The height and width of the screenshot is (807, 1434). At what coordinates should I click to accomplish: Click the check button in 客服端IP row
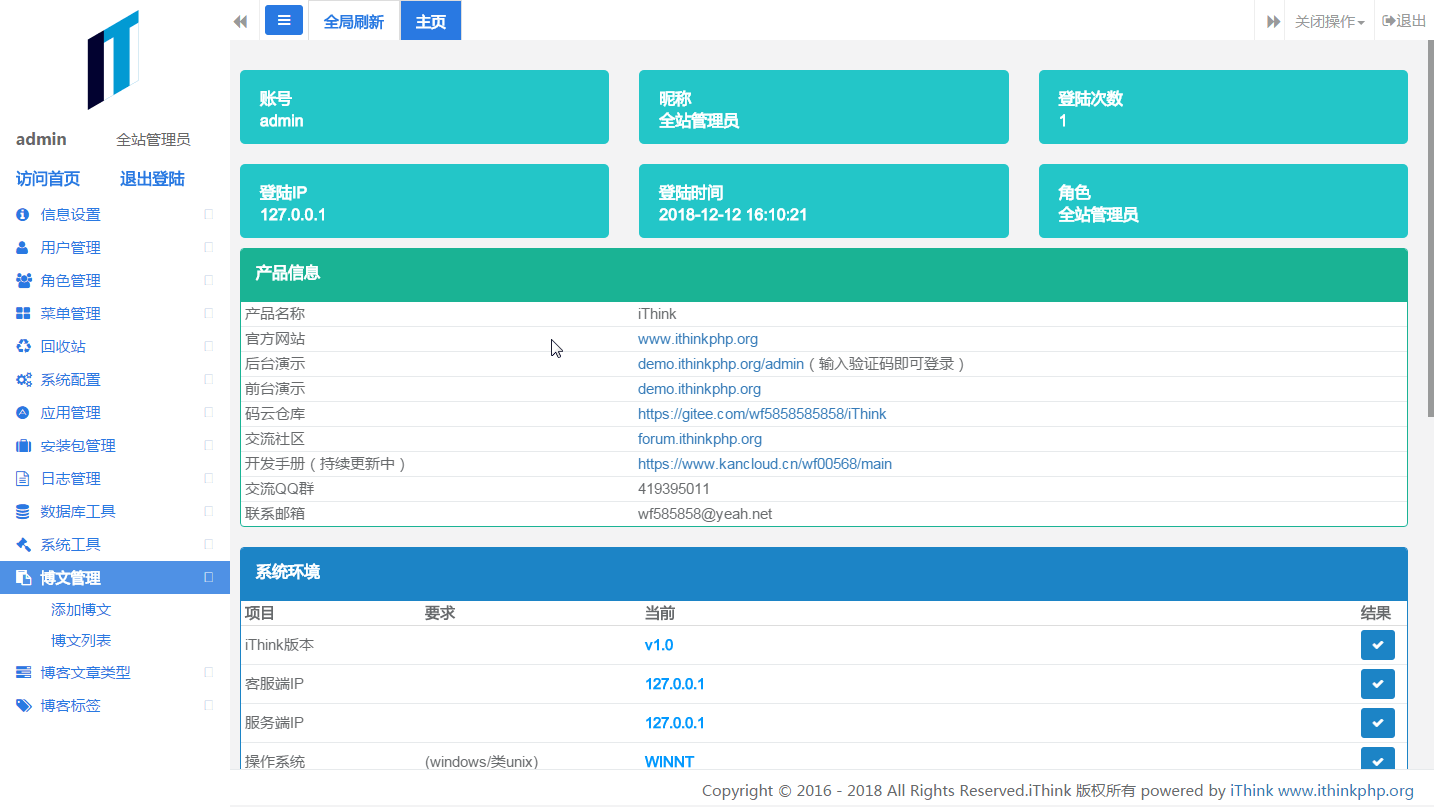[1377, 684]
